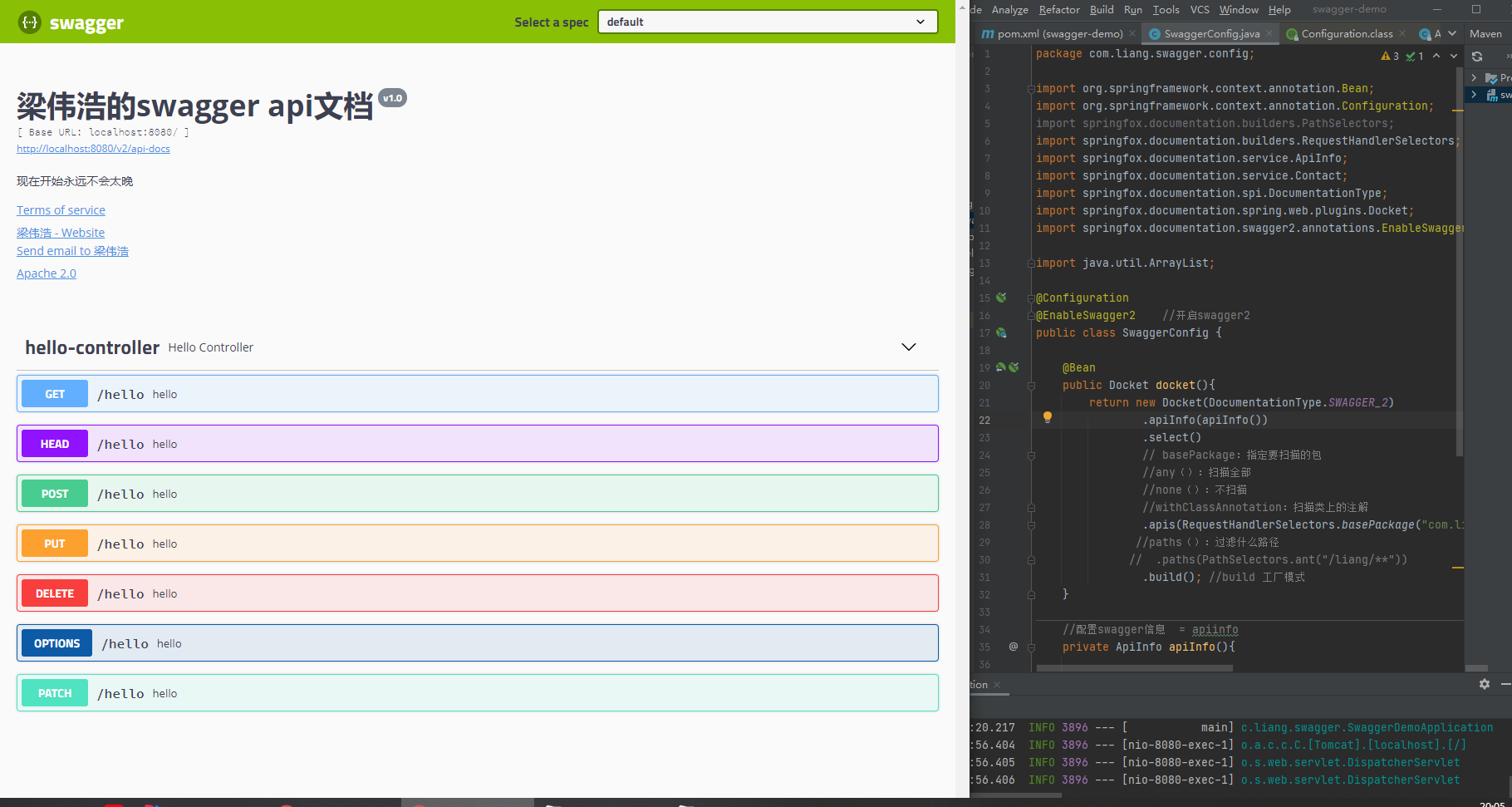Screen dimensions: 1512x807
Task: Fold the @Configuration annotation block at line 15
Action: [1031, 298]
